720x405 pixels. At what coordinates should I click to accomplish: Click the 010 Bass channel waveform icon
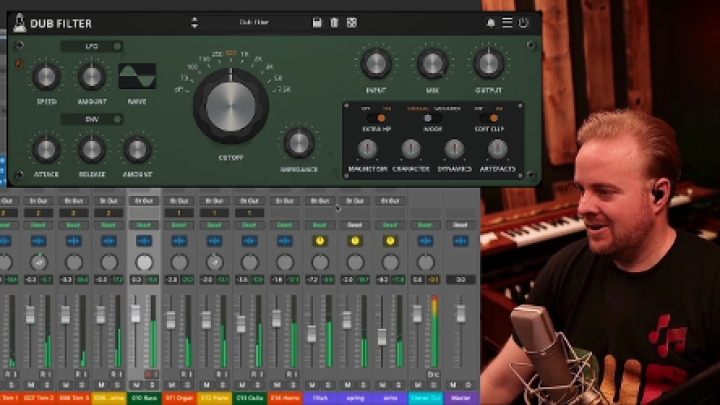pyautogui.click(x=144, y=241)
